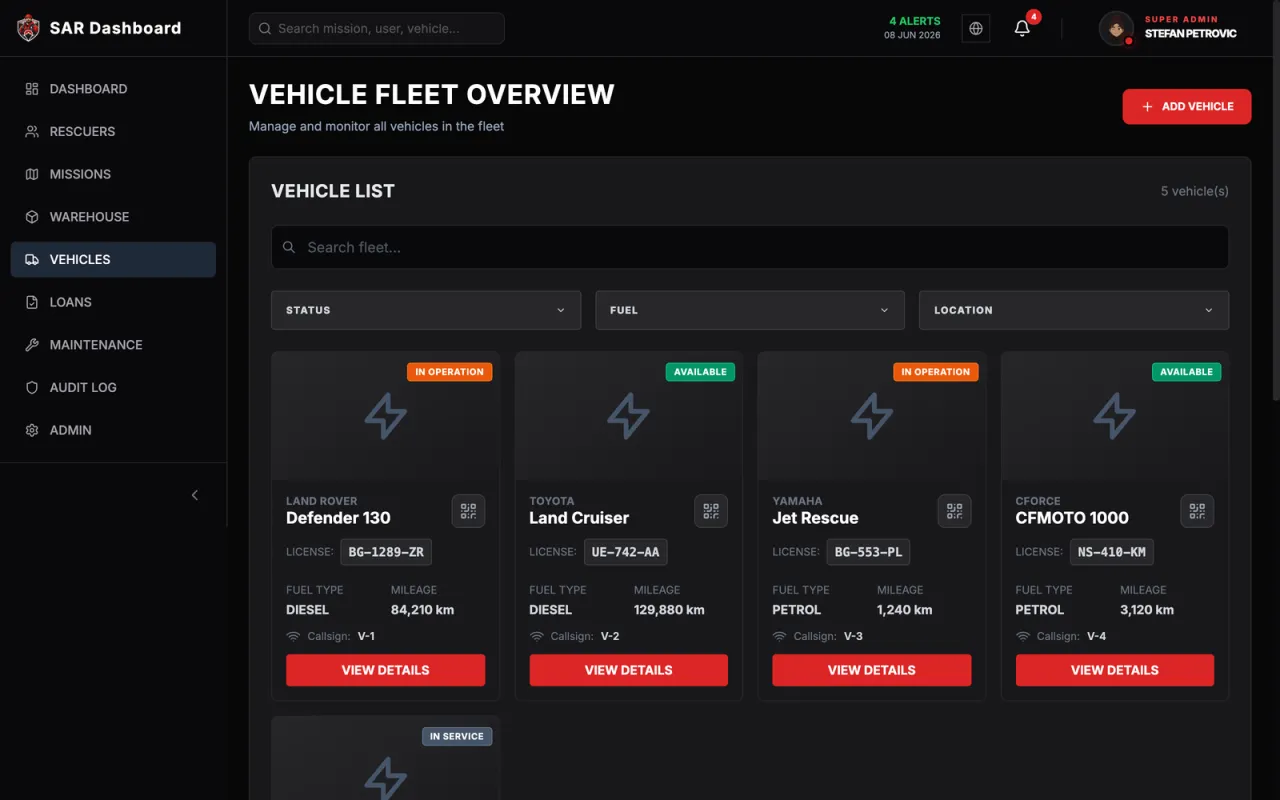Click license plate BG-553-PL
This screenshot has height=800, width=1280.
click(868, 552)
